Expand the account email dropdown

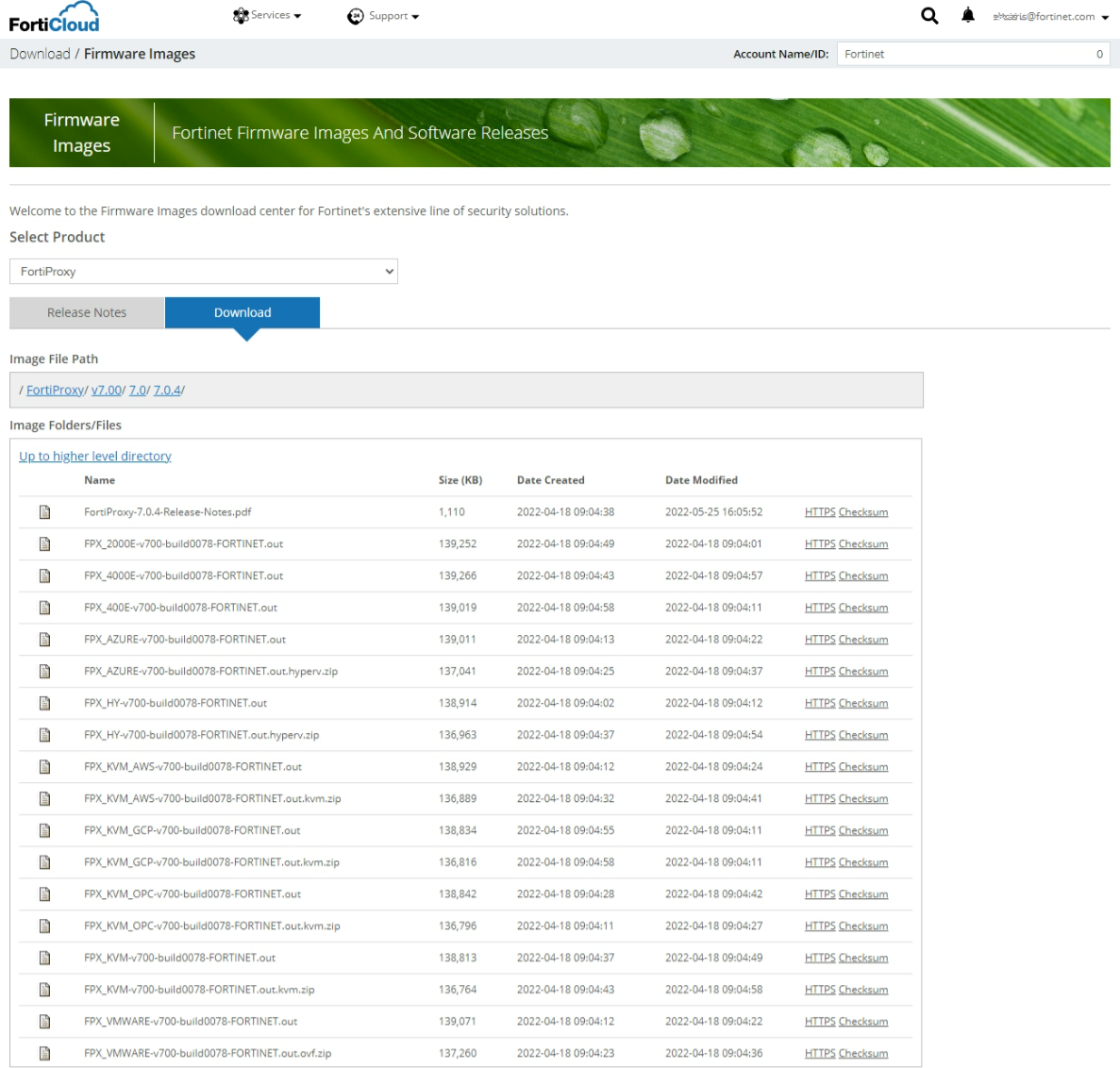pyautogui.click(x=1047, y=16)
